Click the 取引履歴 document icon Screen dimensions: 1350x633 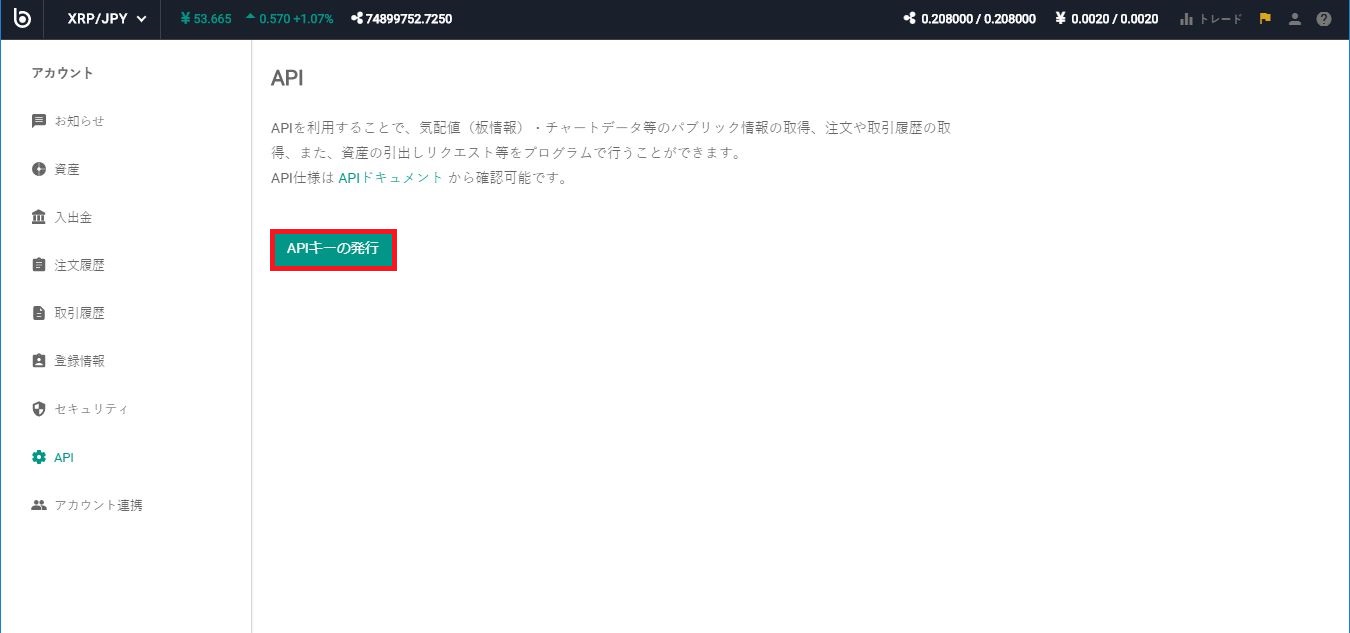pos(38,312)
